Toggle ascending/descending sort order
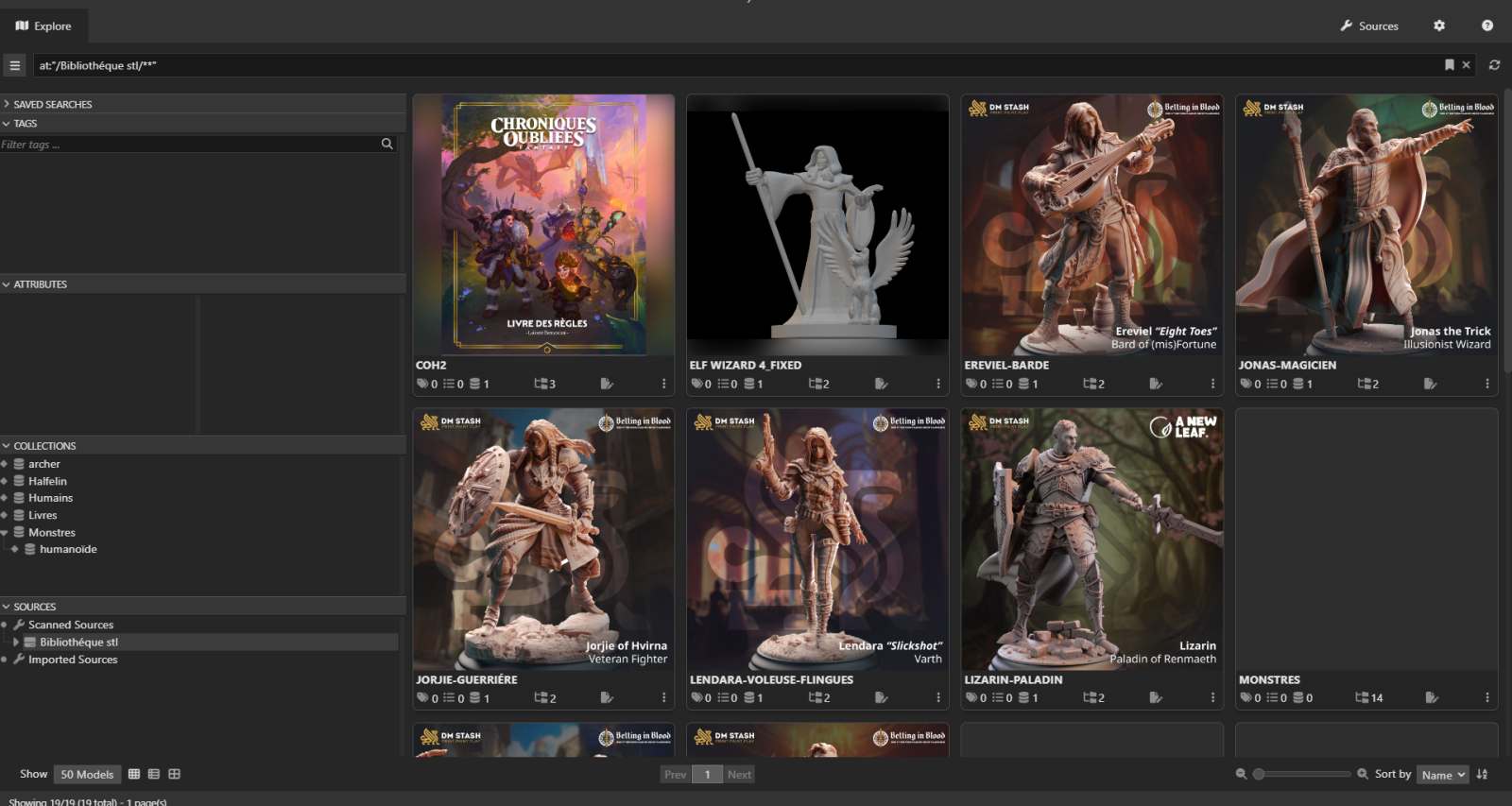 click(x=1483, y=774)
